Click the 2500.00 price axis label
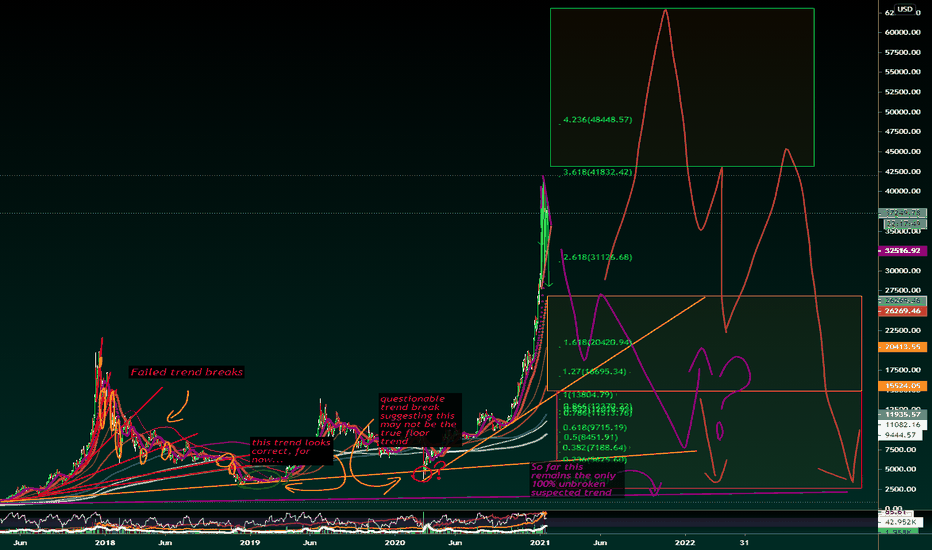Screen dimensions: 932x550 pos(900,489)
